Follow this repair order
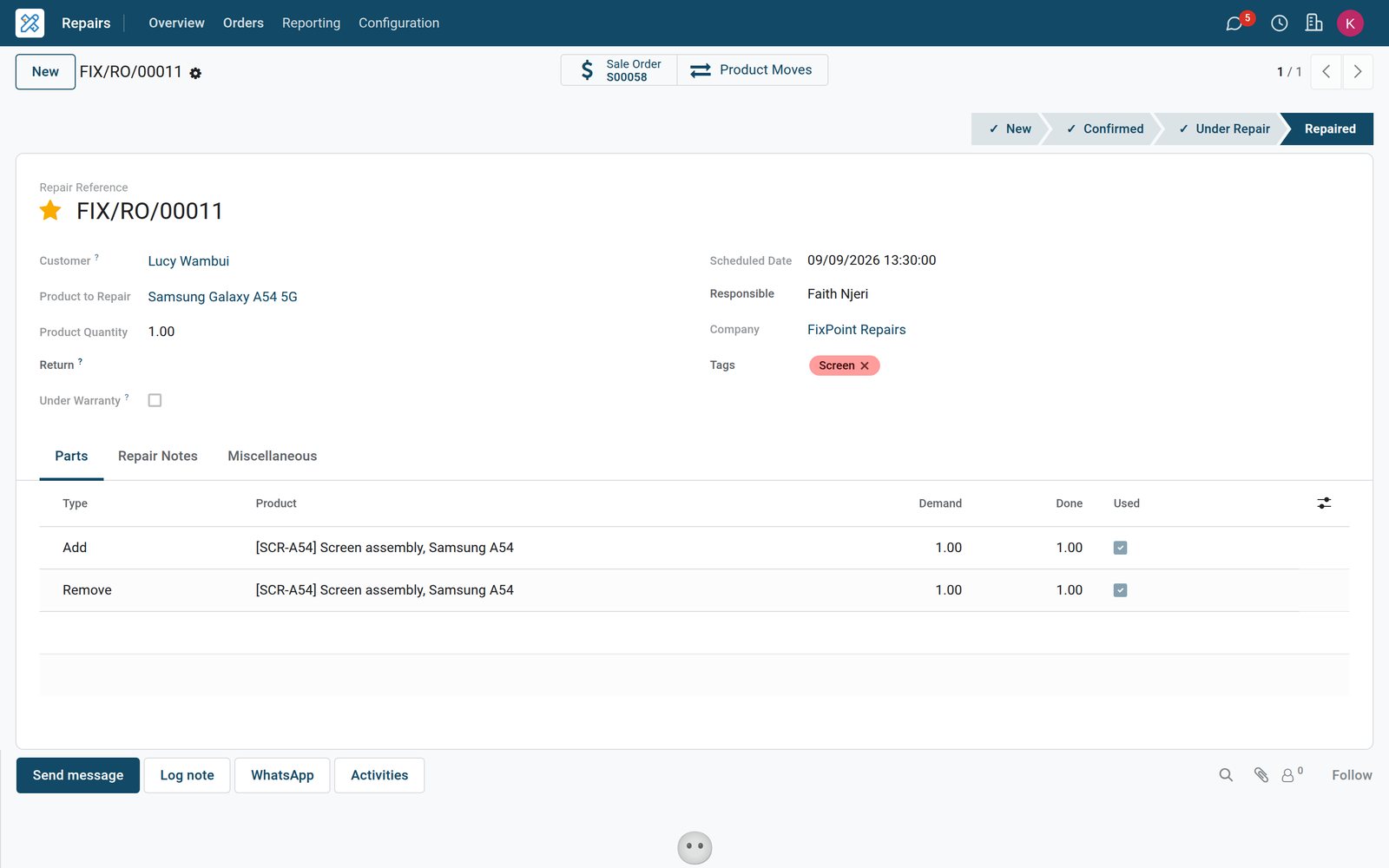This screenshot has height=868, width=1389. tap(1352, 775)
